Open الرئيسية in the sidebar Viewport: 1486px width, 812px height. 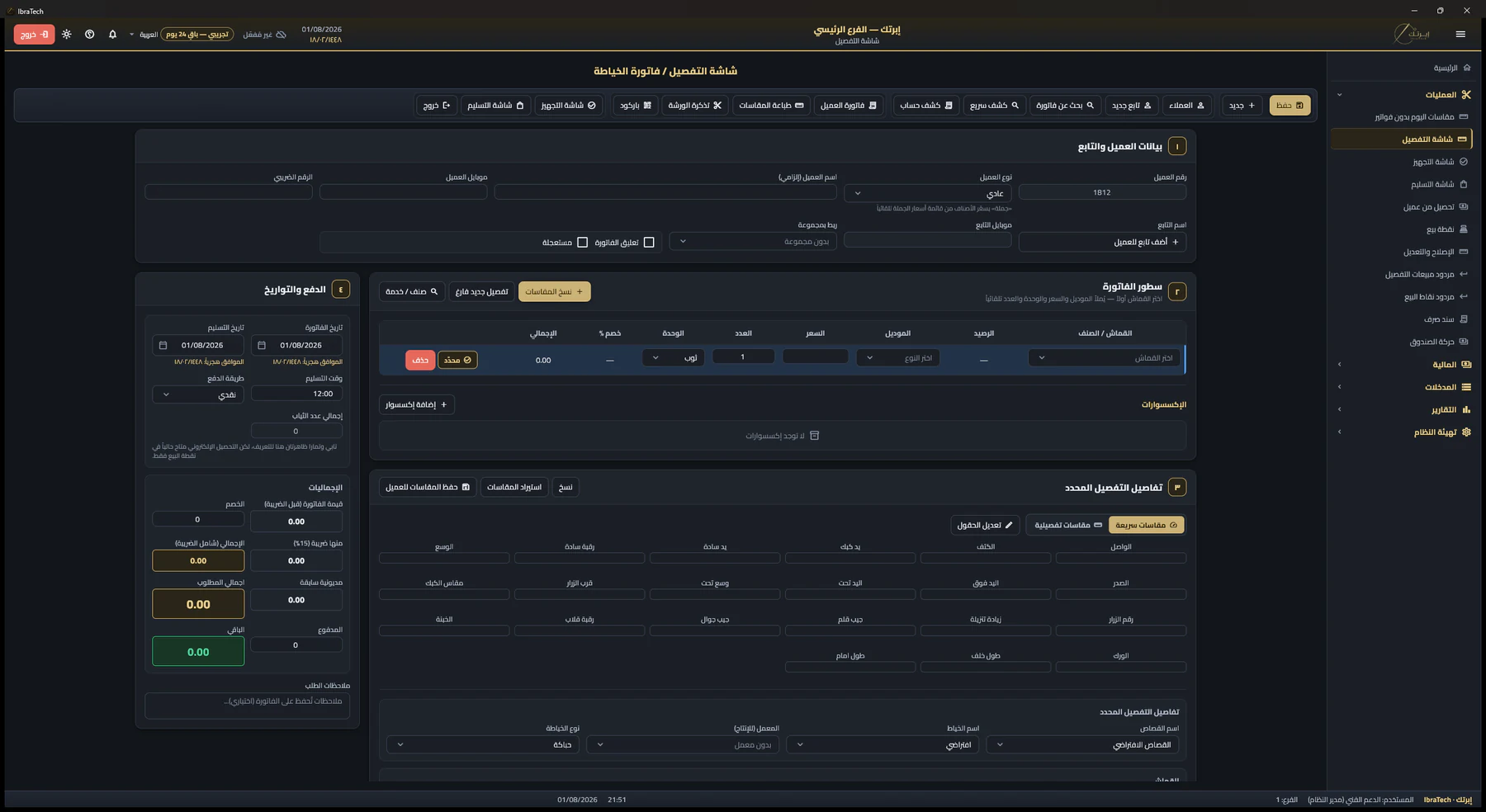click(1402, 68)
